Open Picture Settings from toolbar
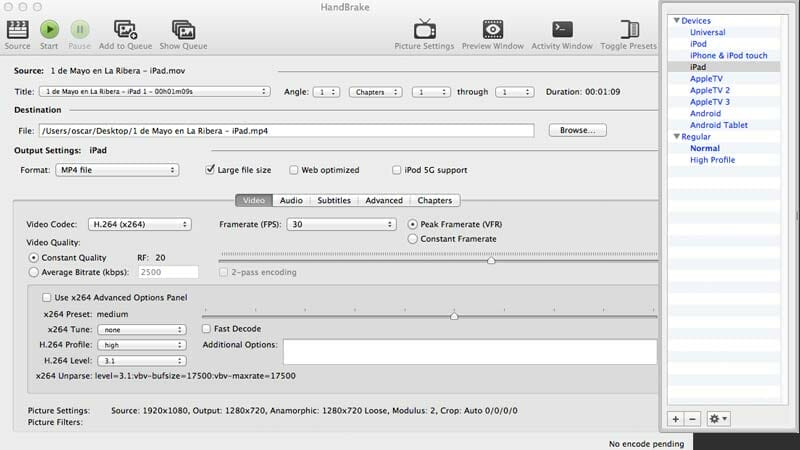Image resolution: width=800 pixels, height=450 pixels. [426, 30]
